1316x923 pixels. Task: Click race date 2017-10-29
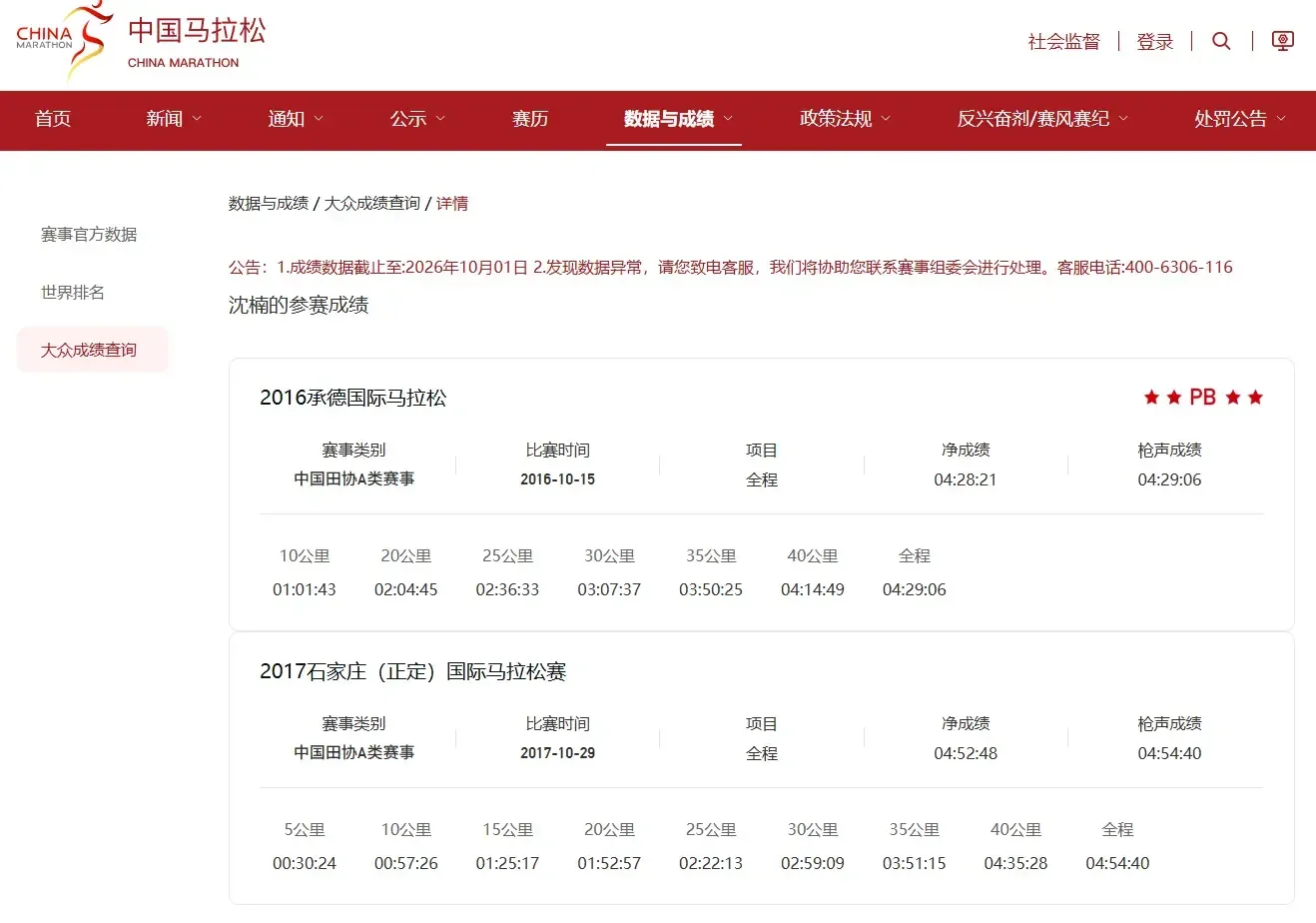pyautogui.click(x=558, y=753)
